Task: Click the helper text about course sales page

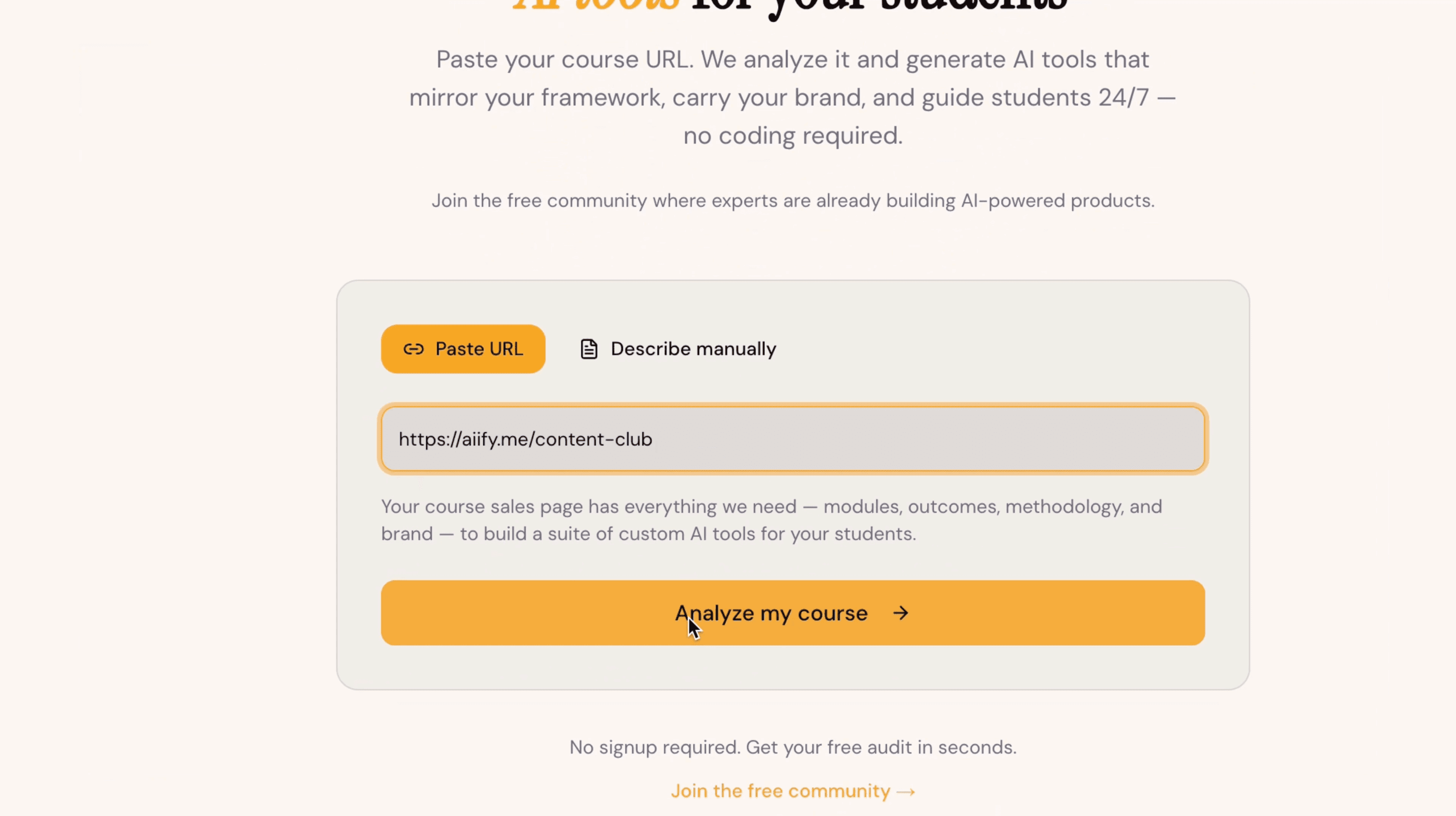Action: coord(770,520)
